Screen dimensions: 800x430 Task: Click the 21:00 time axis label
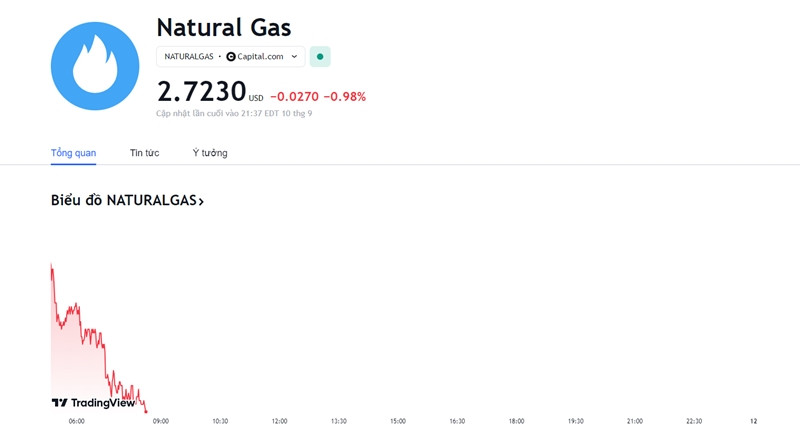[635, 421]
